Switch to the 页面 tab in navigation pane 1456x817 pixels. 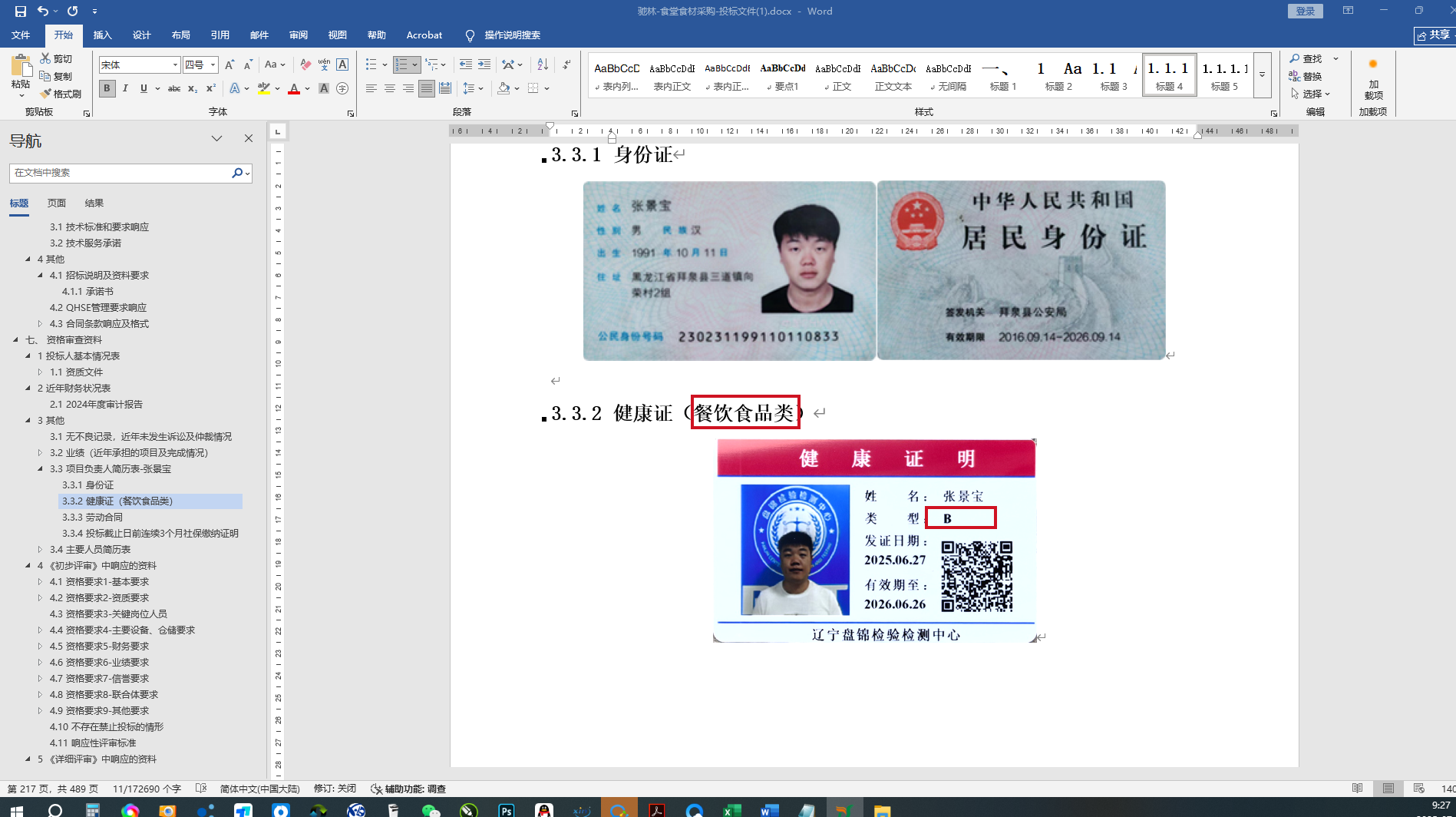pos(57,203)
